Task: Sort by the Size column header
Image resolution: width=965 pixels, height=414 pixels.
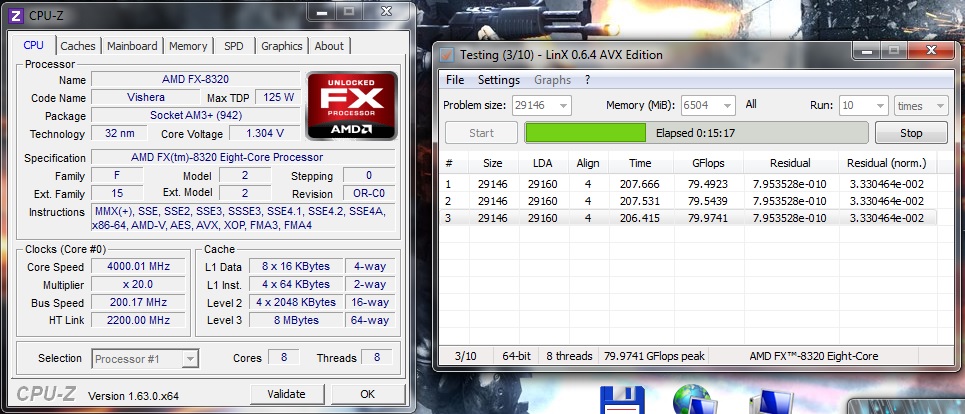Action: (492, 163)
